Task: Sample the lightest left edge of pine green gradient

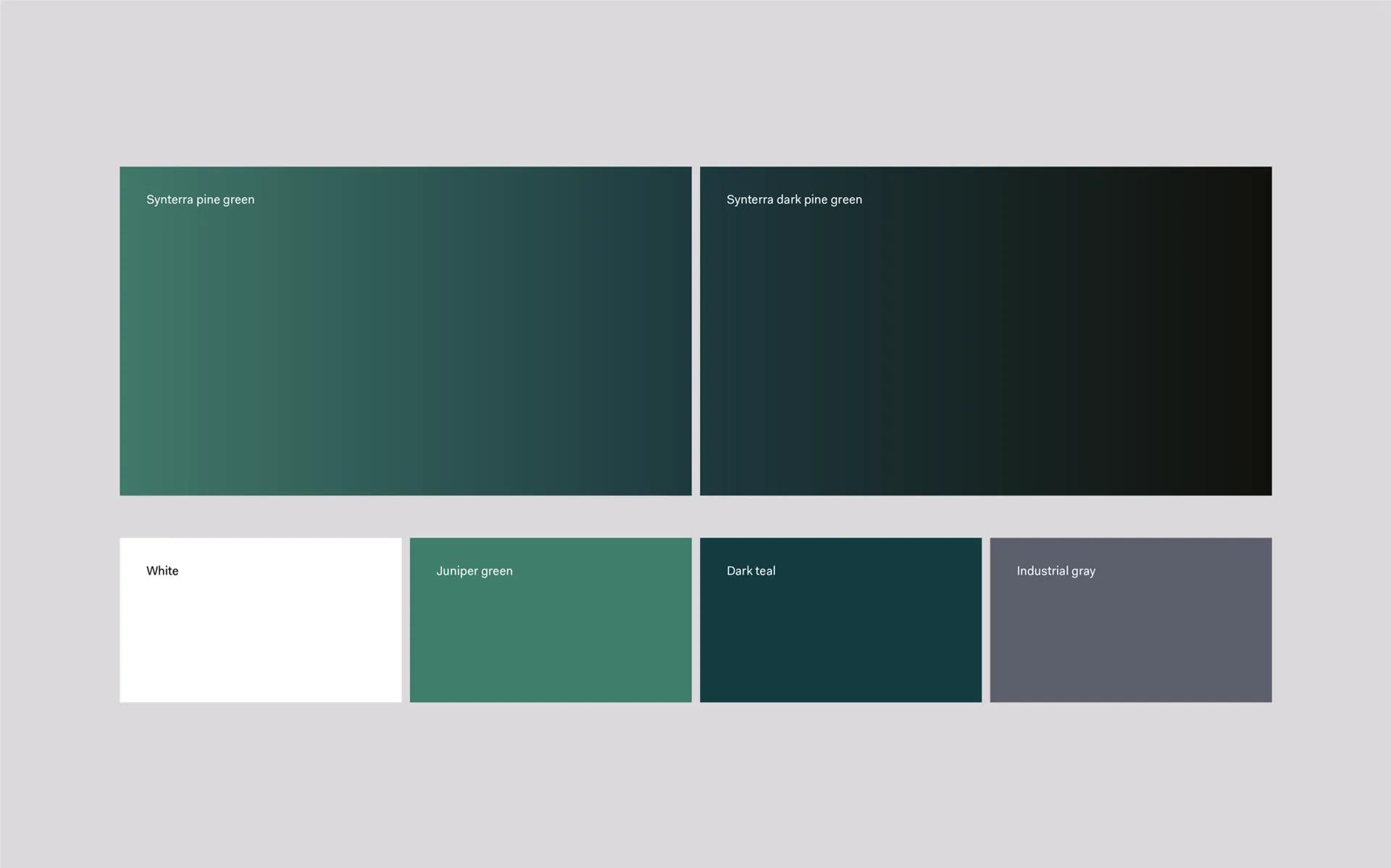Action: [127, 331]
